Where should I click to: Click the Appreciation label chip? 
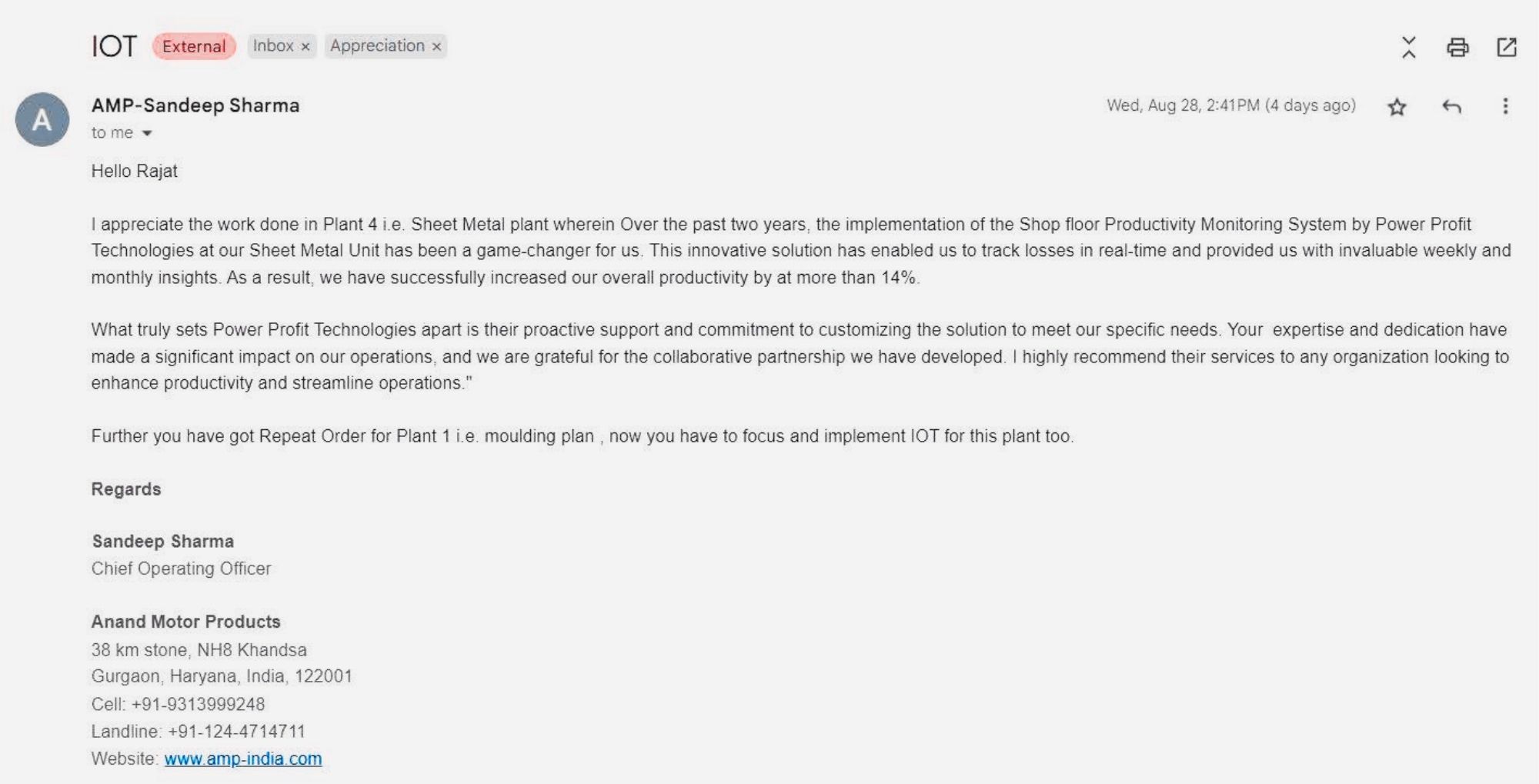pos(377,46)
